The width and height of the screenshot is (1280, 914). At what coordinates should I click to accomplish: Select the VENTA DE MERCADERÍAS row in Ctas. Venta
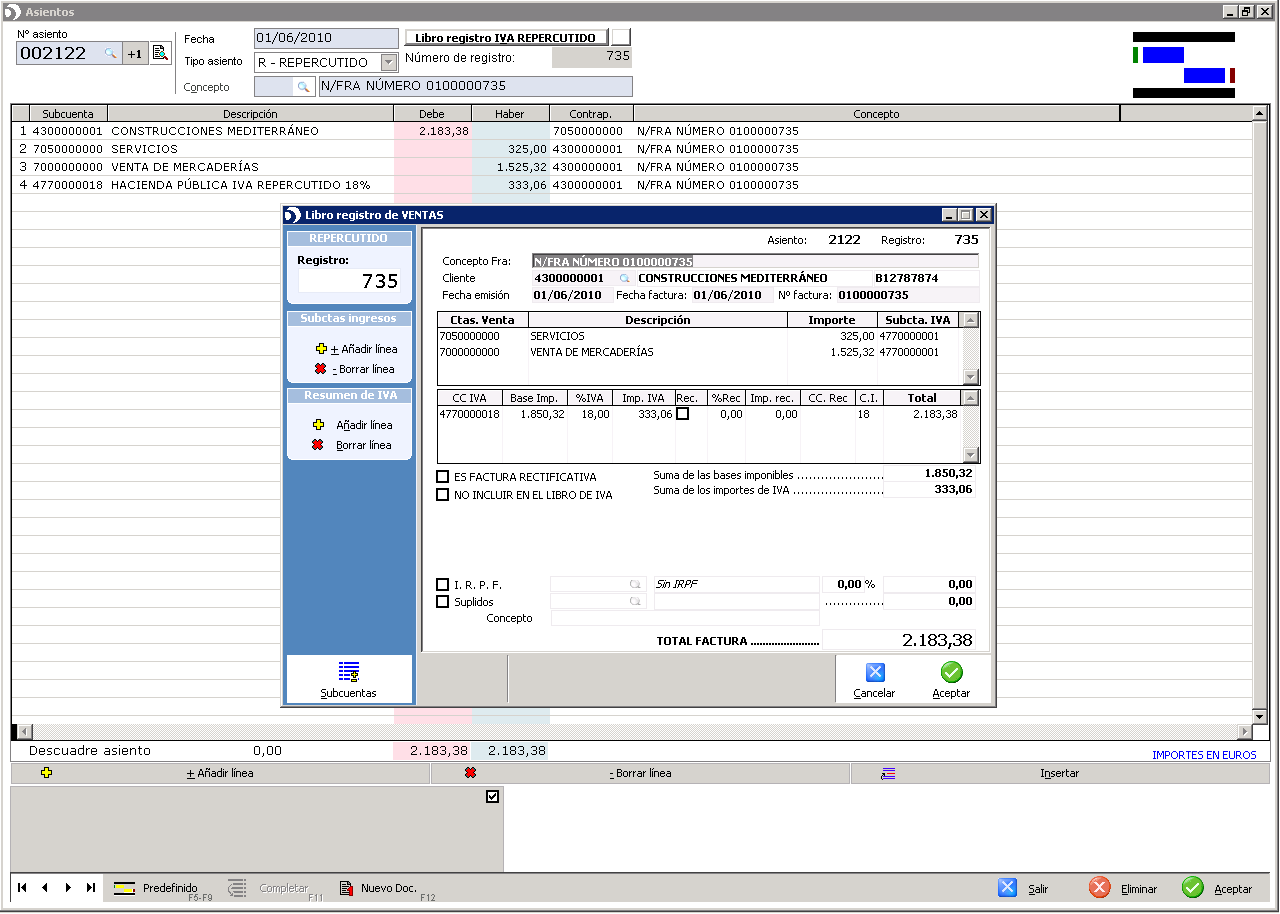[699, 352]
